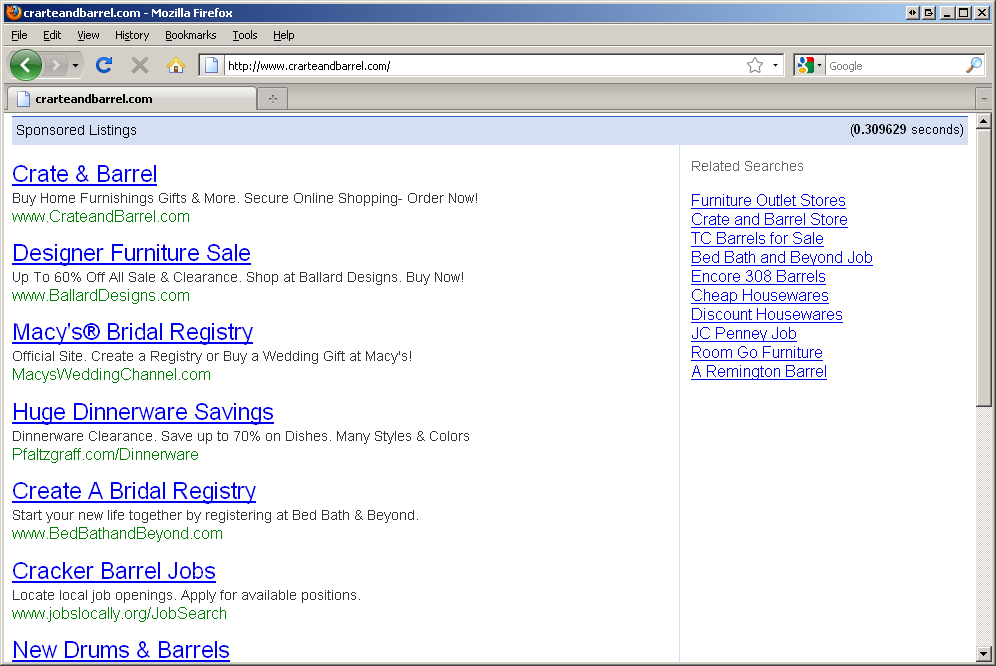The width and height of the screenshot is (996, 666).
Task: Focus the Google search box
Action: pyautogui.click(x=894, y=65)
